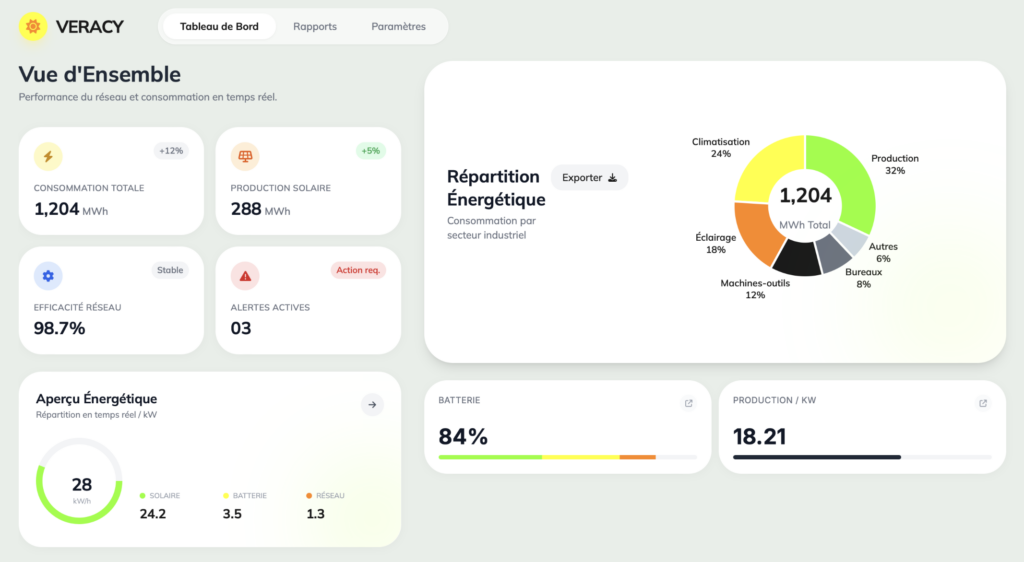Click the battery 84% progress bar

click(567, 457)
